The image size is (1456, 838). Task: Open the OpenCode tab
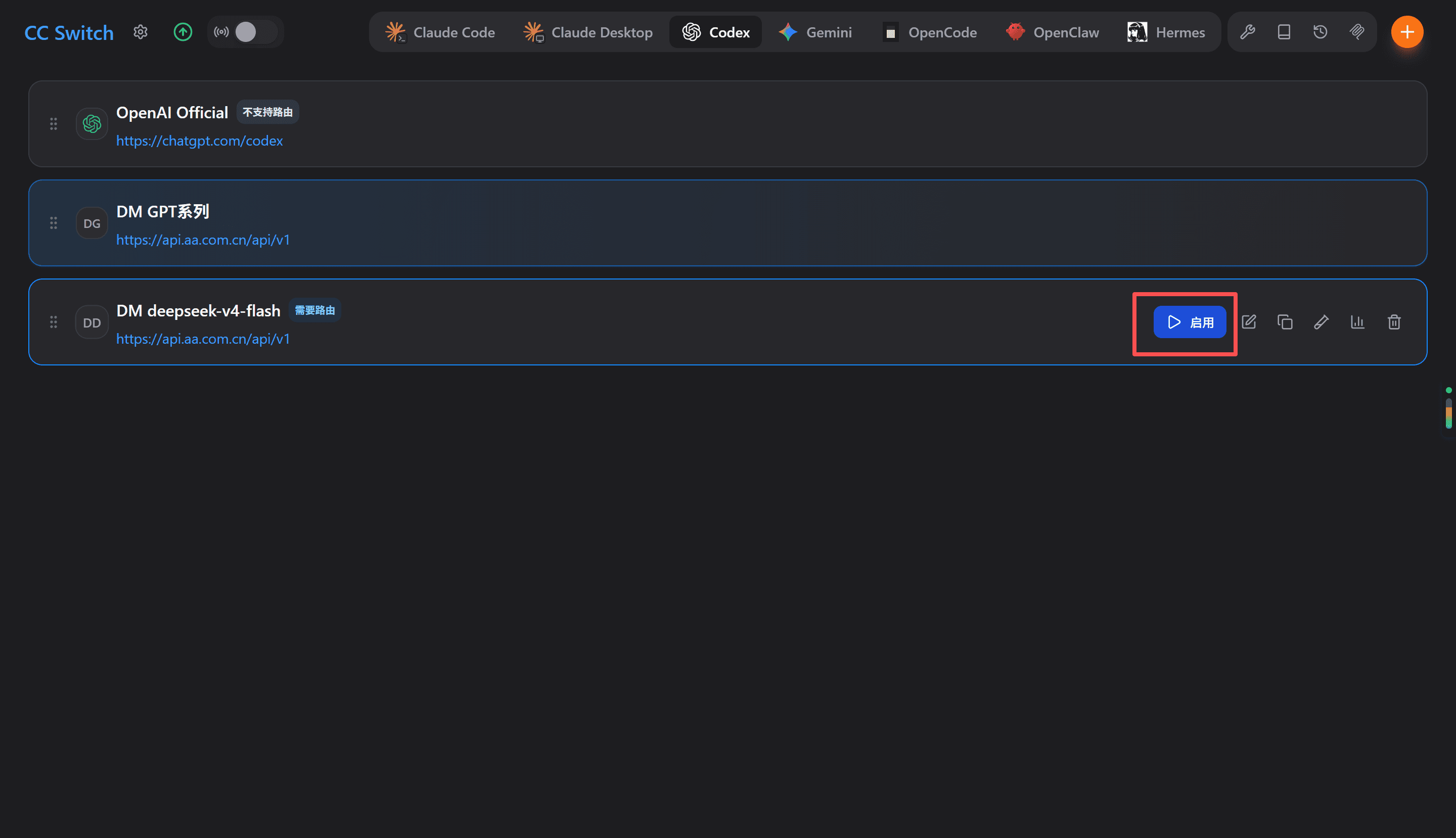pyautogui.click(x=930, y=32)
